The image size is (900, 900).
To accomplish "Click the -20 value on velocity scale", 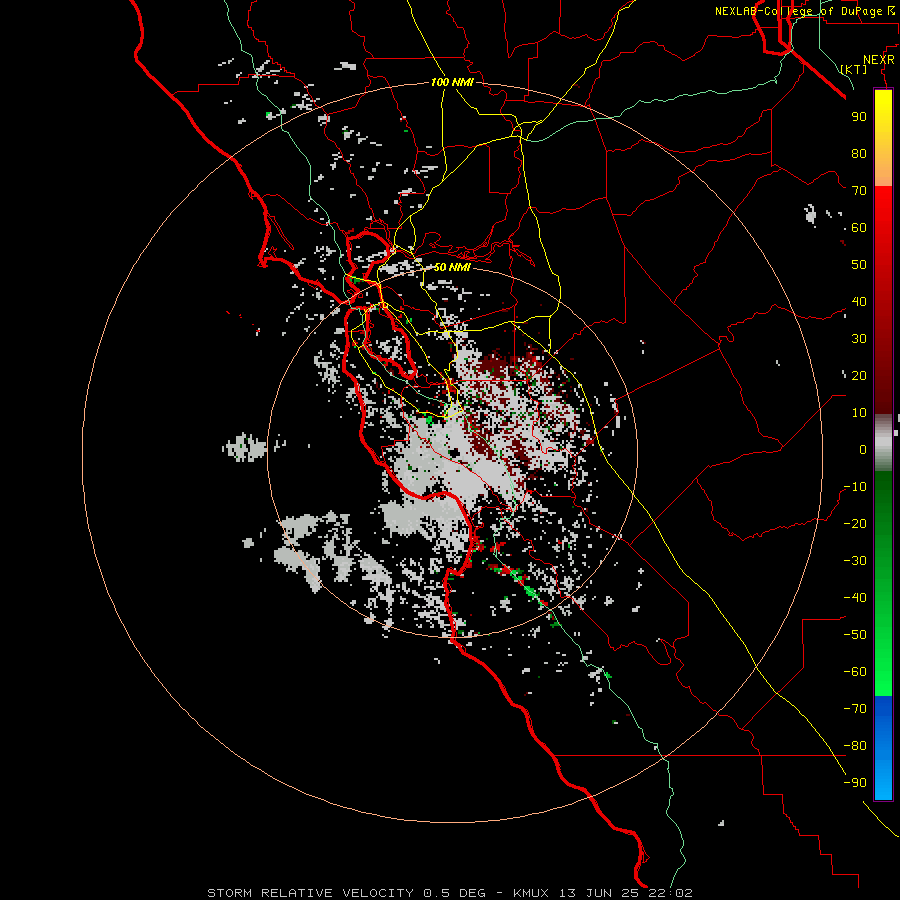I will tap(855, 524).
